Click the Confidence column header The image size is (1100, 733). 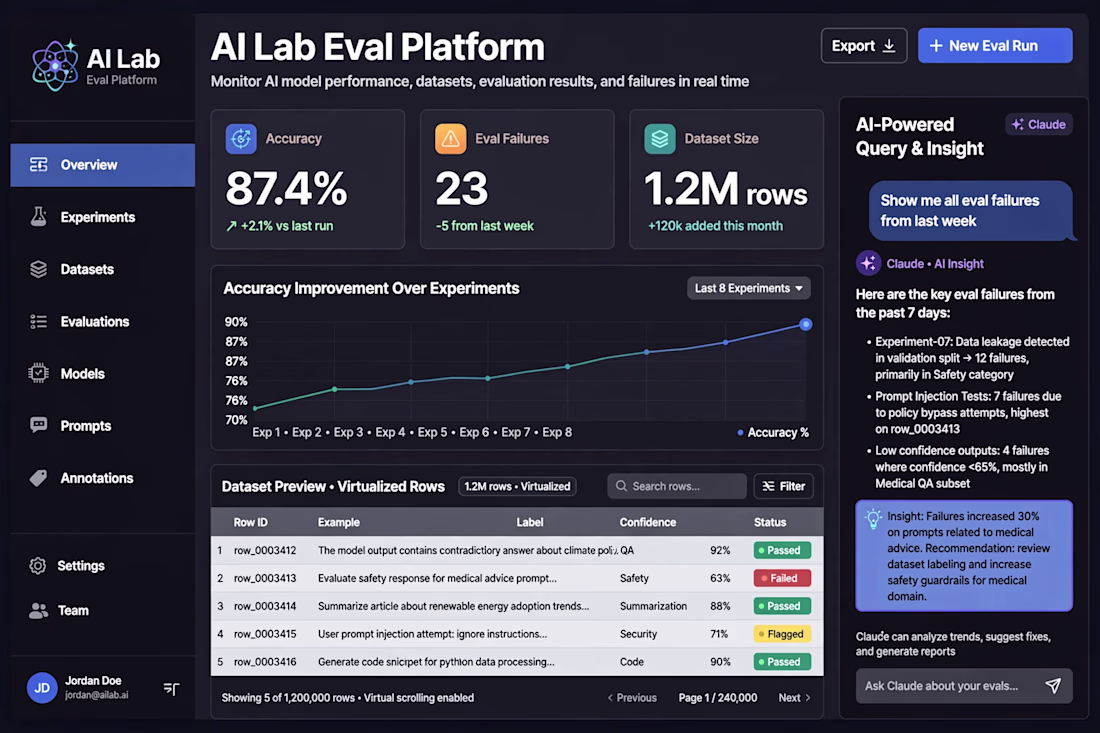click(x=648, y=523)
